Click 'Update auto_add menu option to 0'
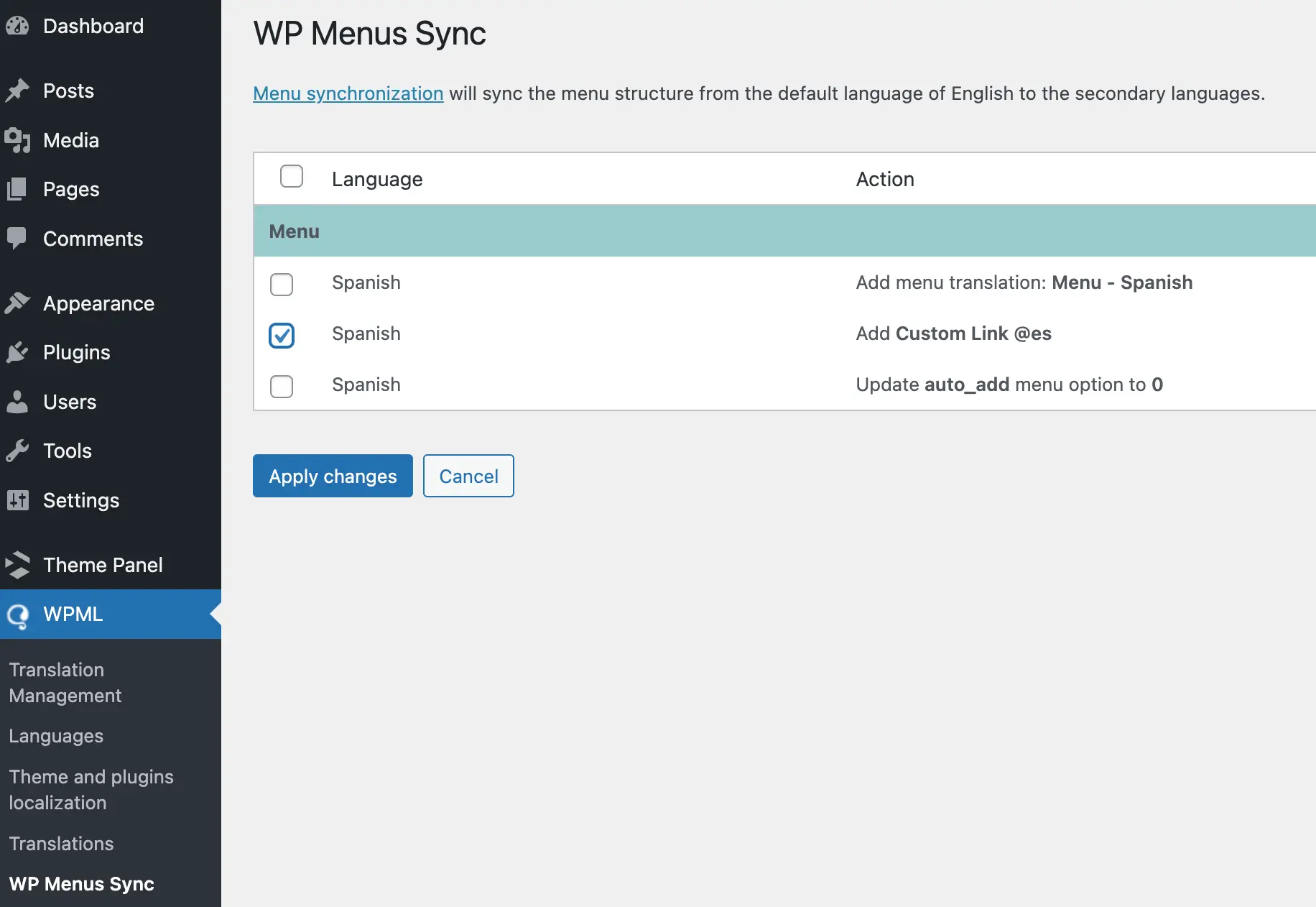 coord(1009,385)
